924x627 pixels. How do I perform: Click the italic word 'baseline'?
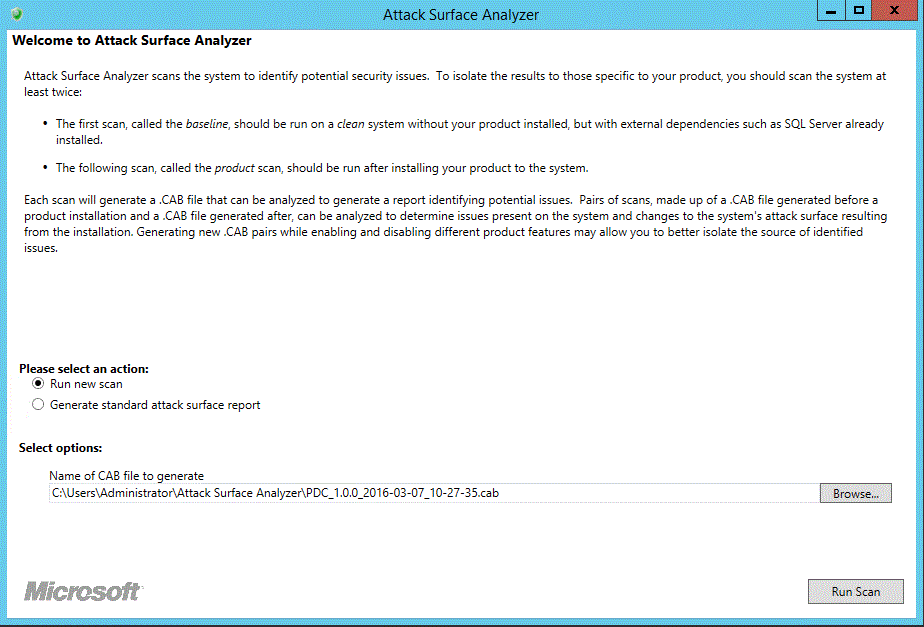[x=207, y=124]
